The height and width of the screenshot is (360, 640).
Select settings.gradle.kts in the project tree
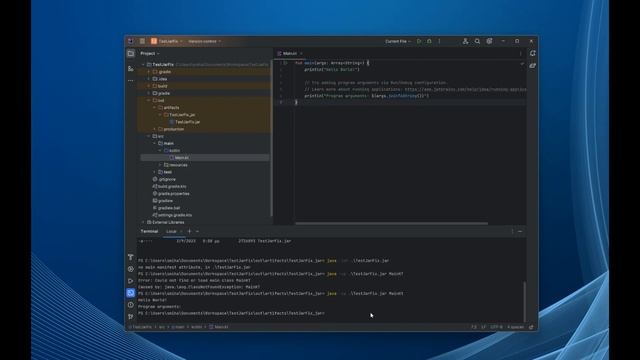(x=172, y=215)
